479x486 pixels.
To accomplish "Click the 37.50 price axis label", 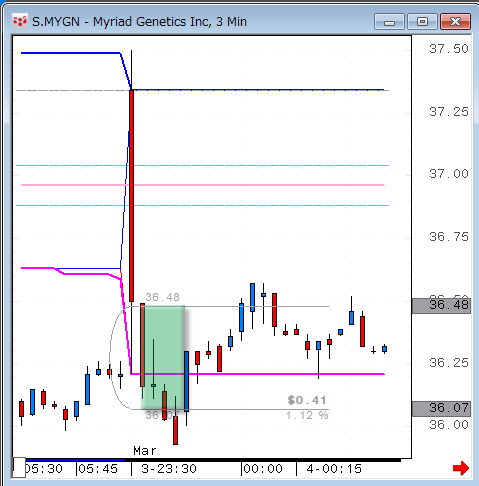I will coord(449,49).
